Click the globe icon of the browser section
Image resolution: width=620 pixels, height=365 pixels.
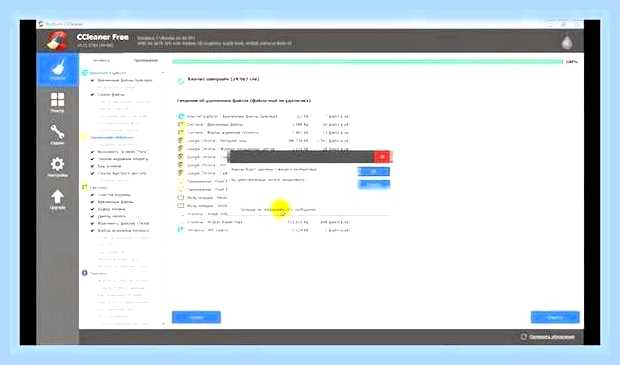85,73
